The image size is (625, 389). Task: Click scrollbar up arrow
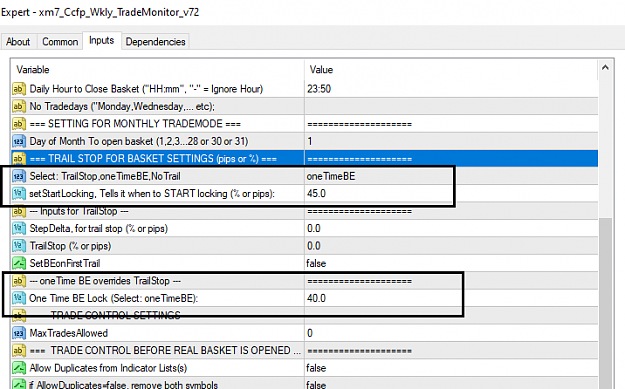605,68
